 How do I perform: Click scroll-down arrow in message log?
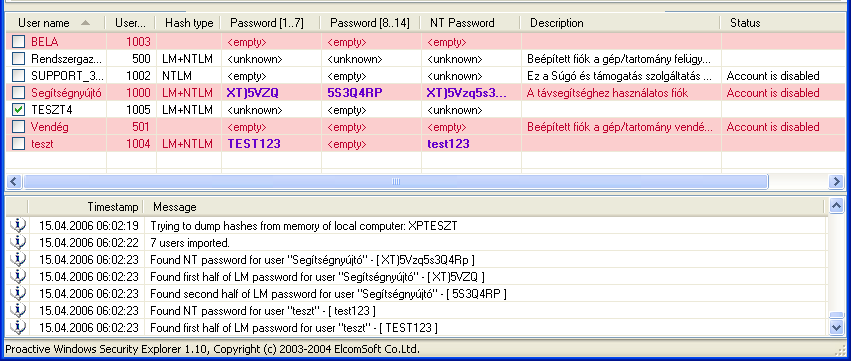click(836, 327)
